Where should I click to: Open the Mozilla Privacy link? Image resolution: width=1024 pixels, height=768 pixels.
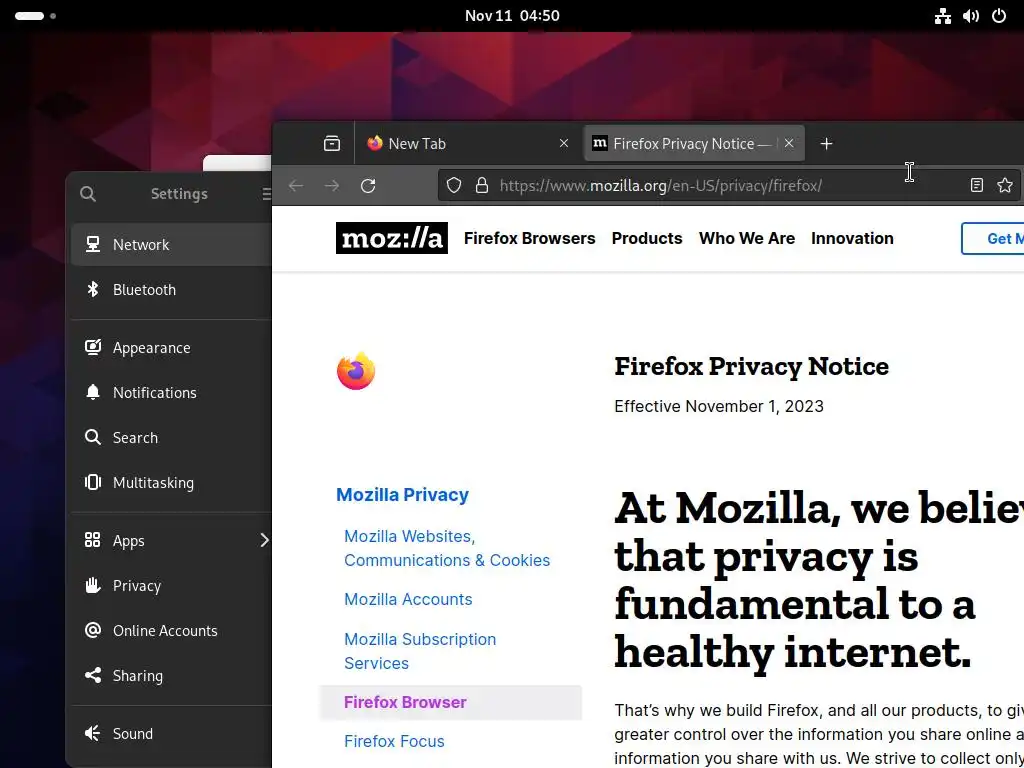tap(402, 494)
